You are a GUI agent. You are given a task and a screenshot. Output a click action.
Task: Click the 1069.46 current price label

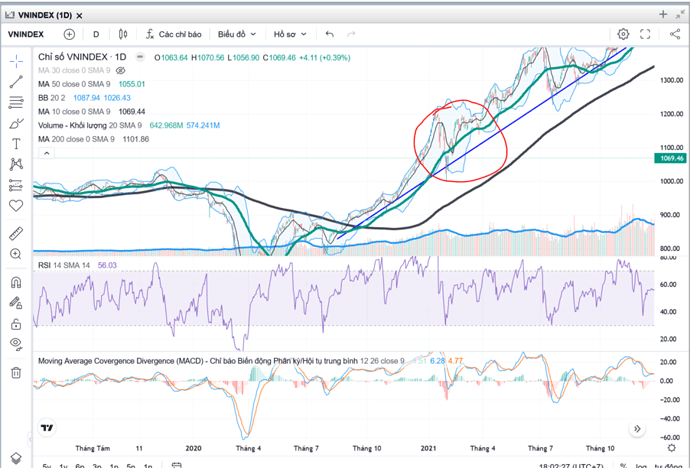(x=668, y=158)
